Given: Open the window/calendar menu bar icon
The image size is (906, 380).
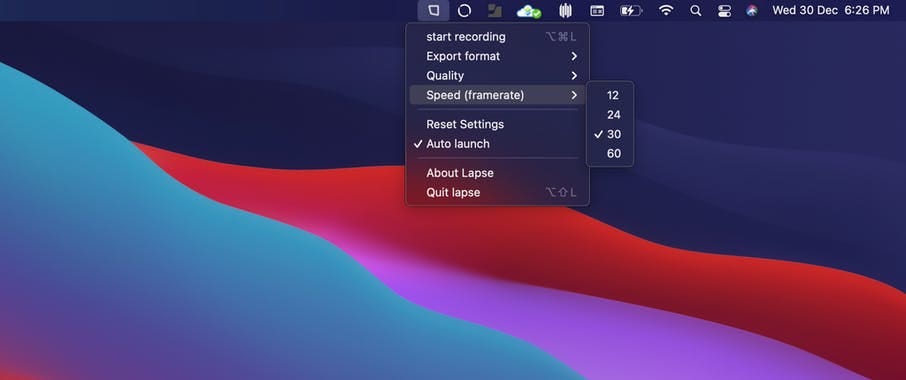Looking at the screenshot, I should 597,10.
